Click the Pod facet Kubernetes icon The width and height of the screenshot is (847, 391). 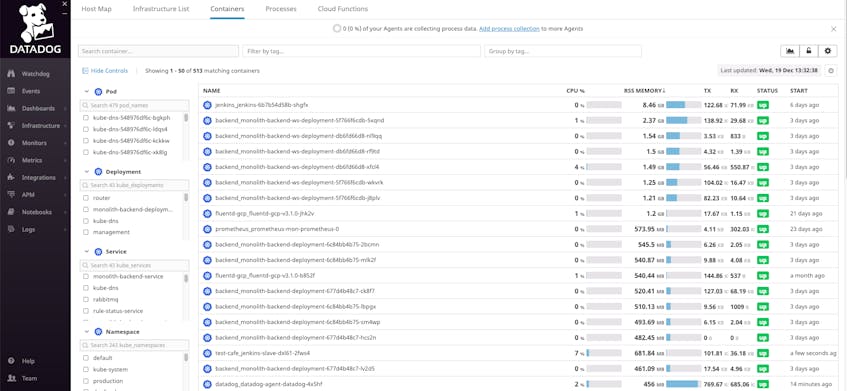click(98, 92)
